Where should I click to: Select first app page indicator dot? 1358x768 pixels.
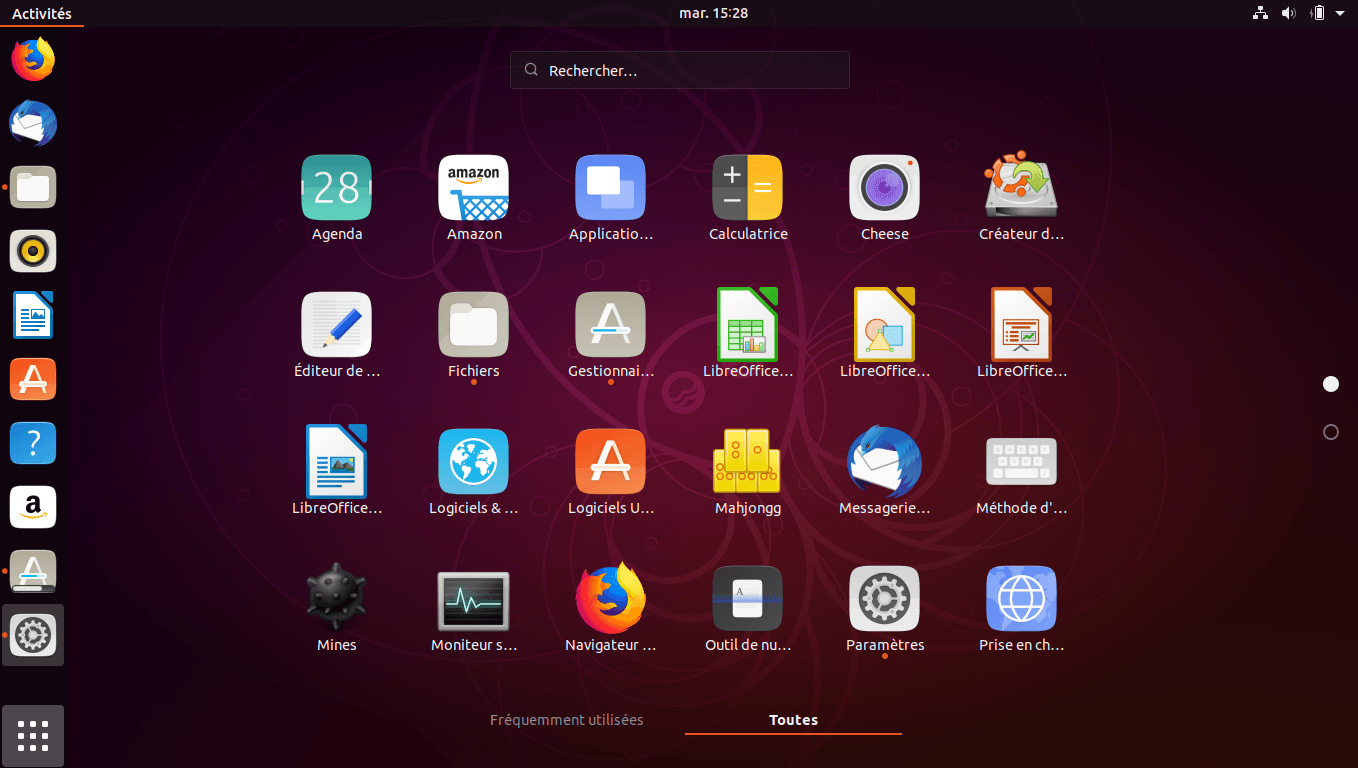point(1330,384)
